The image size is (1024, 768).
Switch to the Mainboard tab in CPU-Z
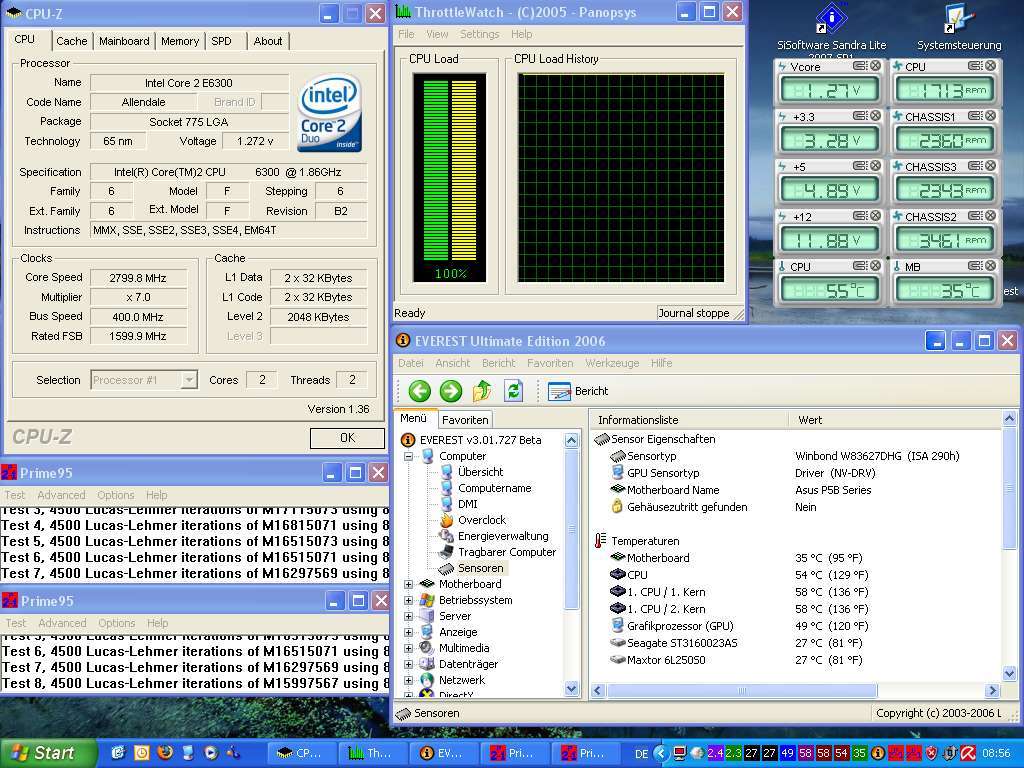[124, 41]
